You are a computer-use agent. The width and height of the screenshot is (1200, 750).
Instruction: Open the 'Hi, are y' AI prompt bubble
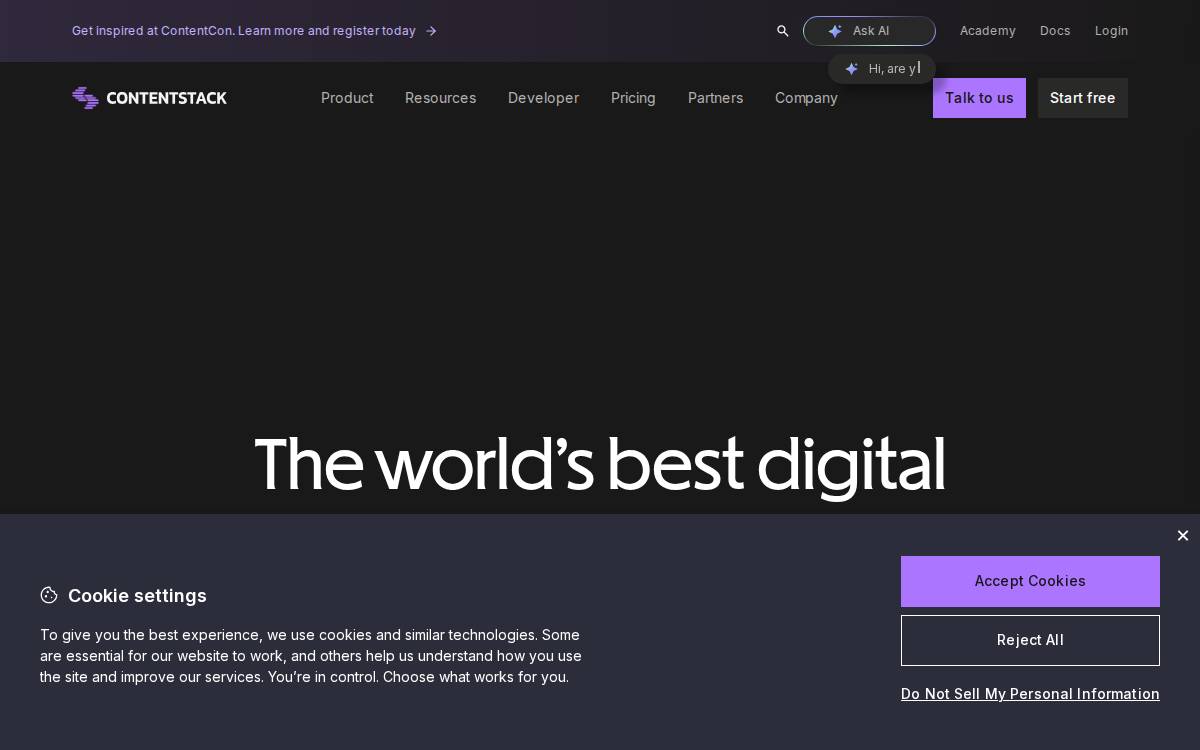pos(882,69)
